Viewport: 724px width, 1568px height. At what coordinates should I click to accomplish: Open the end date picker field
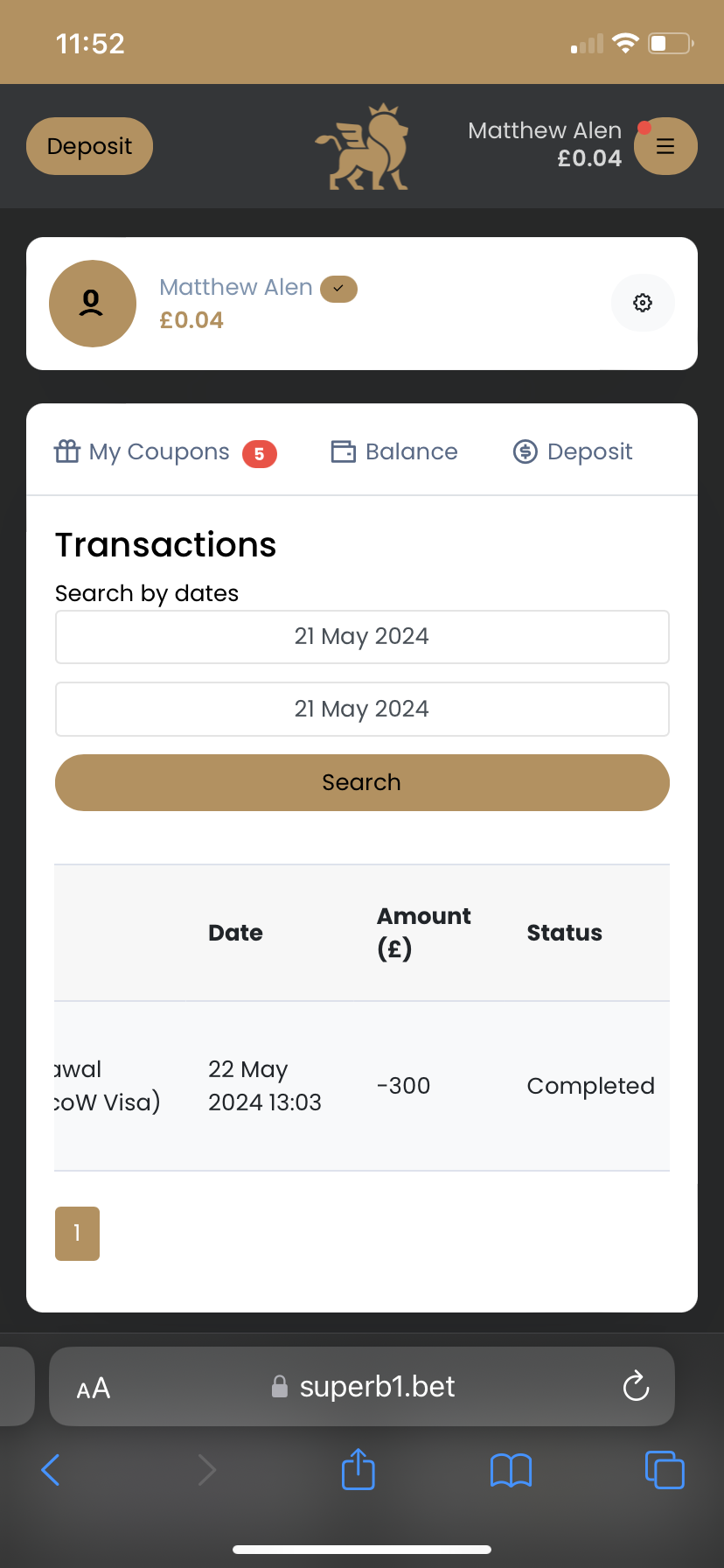362,709
